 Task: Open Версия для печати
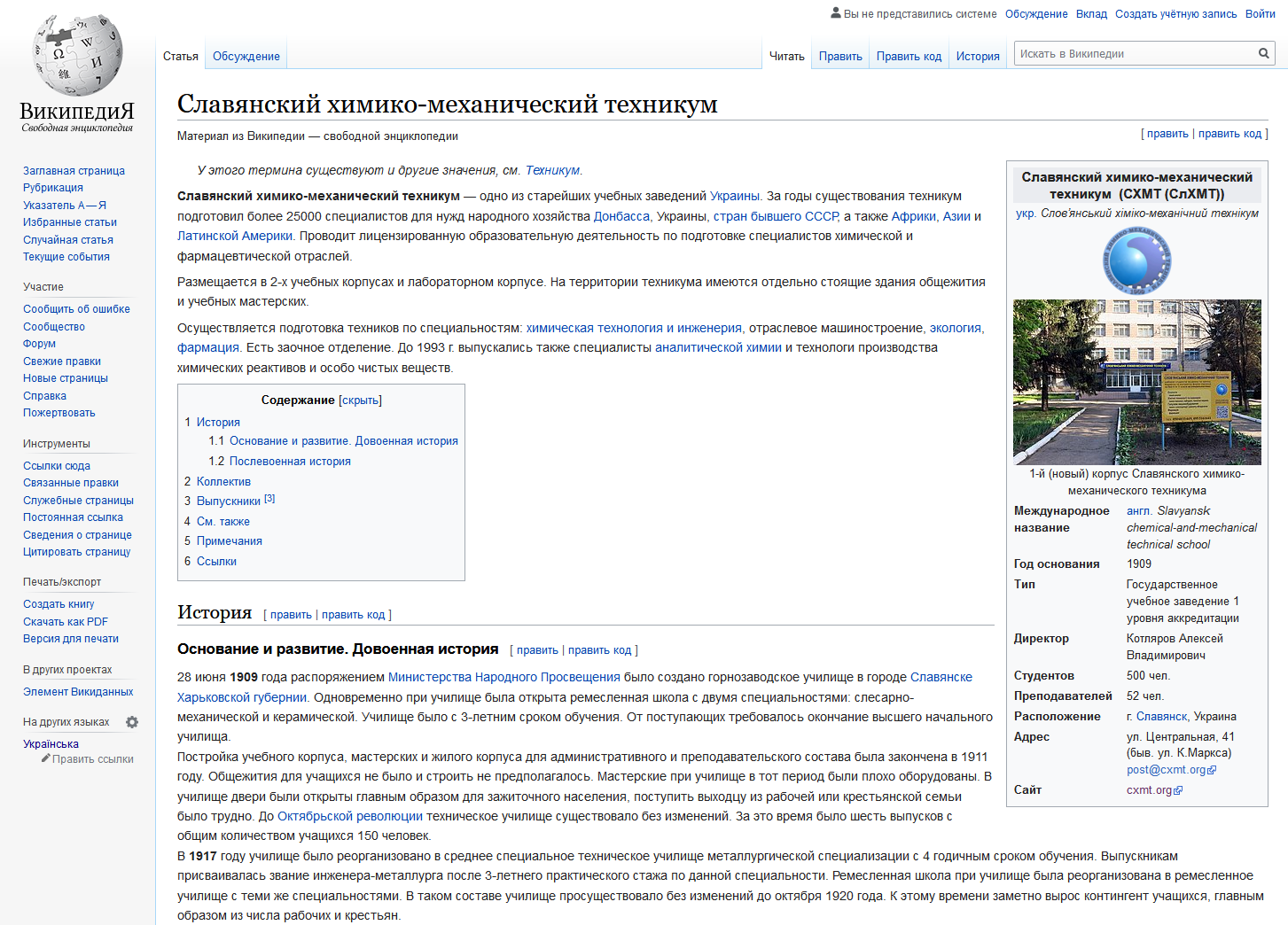tap(71, 639)
